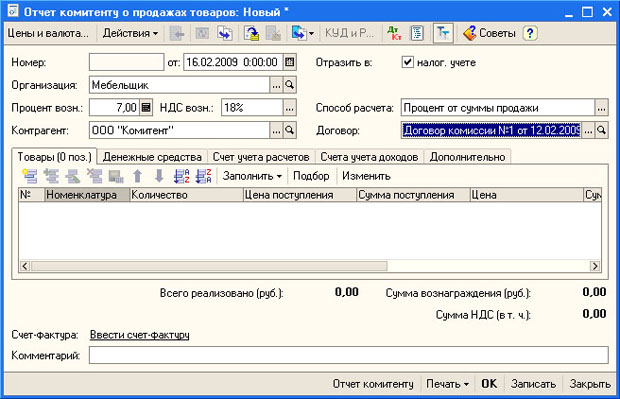Choose НДС возн. rate via ellipsis button

pos(289,108)
